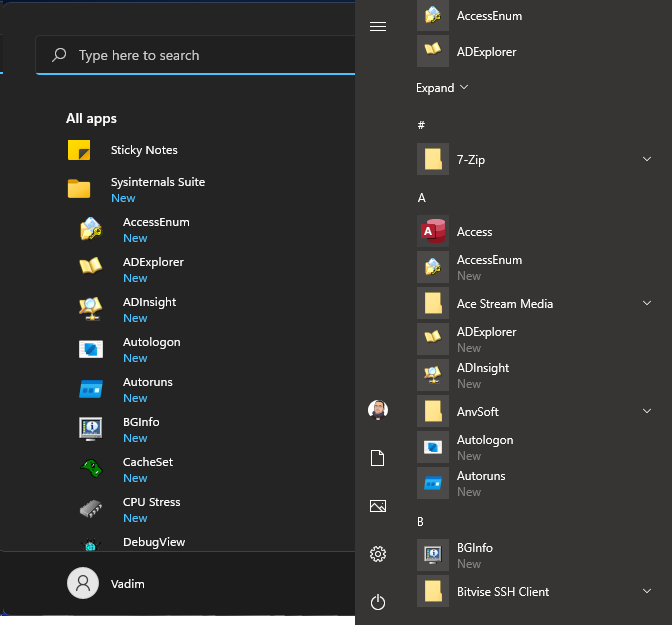Open Pictures icon in Start sidebar

click(x=378, y=506)
